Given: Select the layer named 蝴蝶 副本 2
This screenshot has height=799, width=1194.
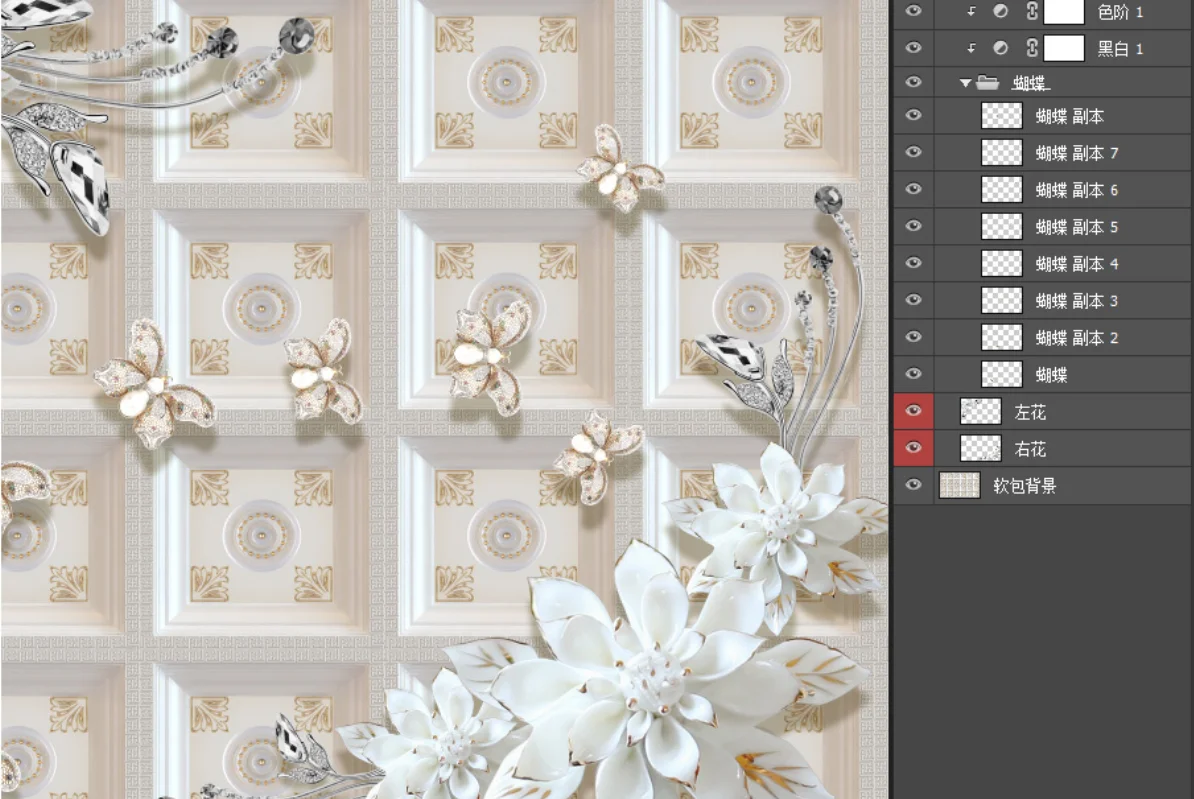Looking at the screenshot, I should (1077, 338).
